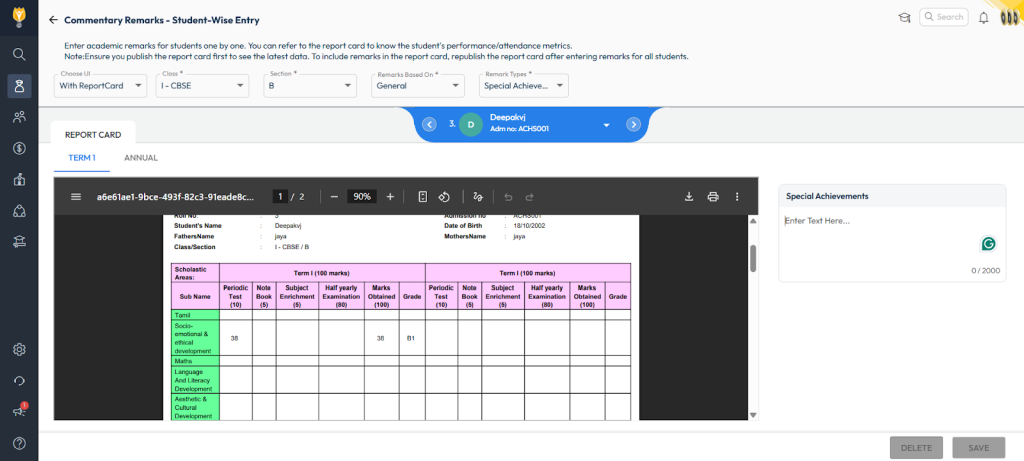Open the Remark Types dropdown
Viewport: 1024px width, 461px height.
pyautogui.click(x=524, y=86)
